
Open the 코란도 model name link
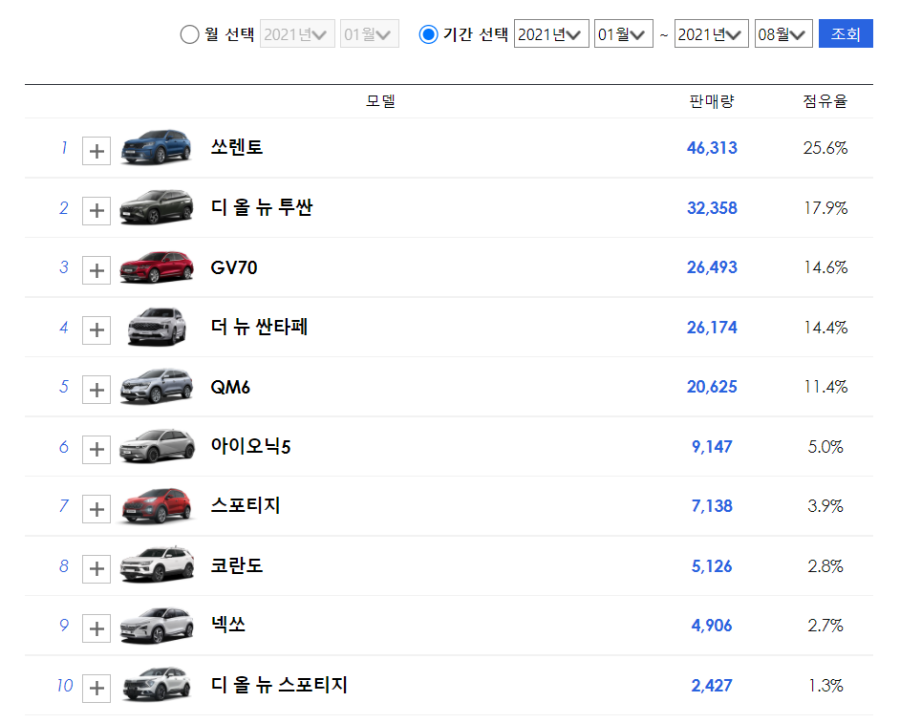236,565
